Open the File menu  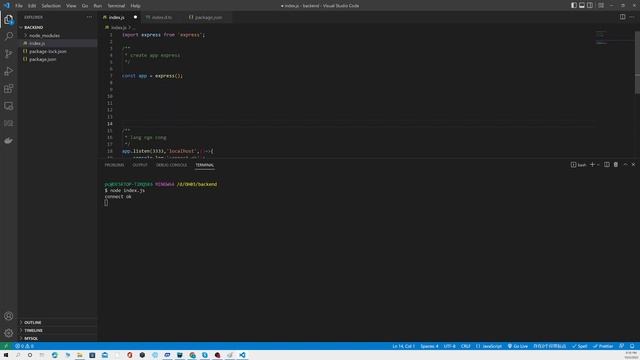pos(19,6)
